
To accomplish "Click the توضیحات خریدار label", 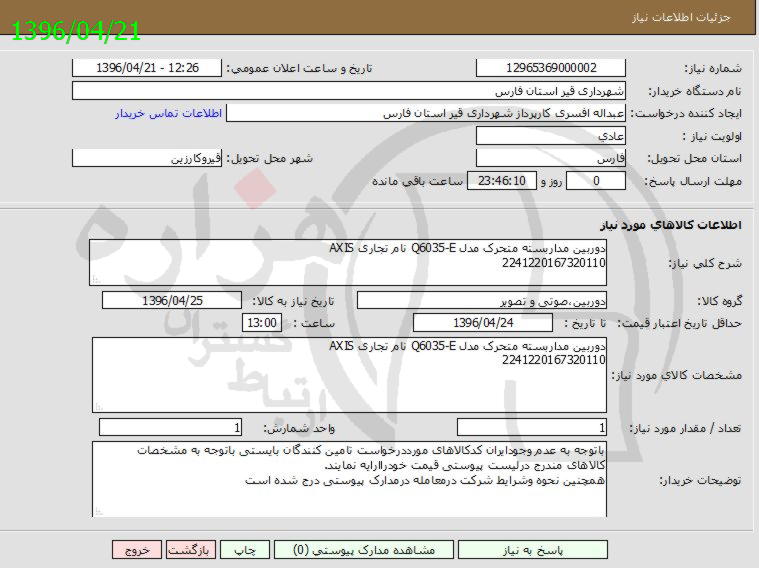I will coord(700,480).
